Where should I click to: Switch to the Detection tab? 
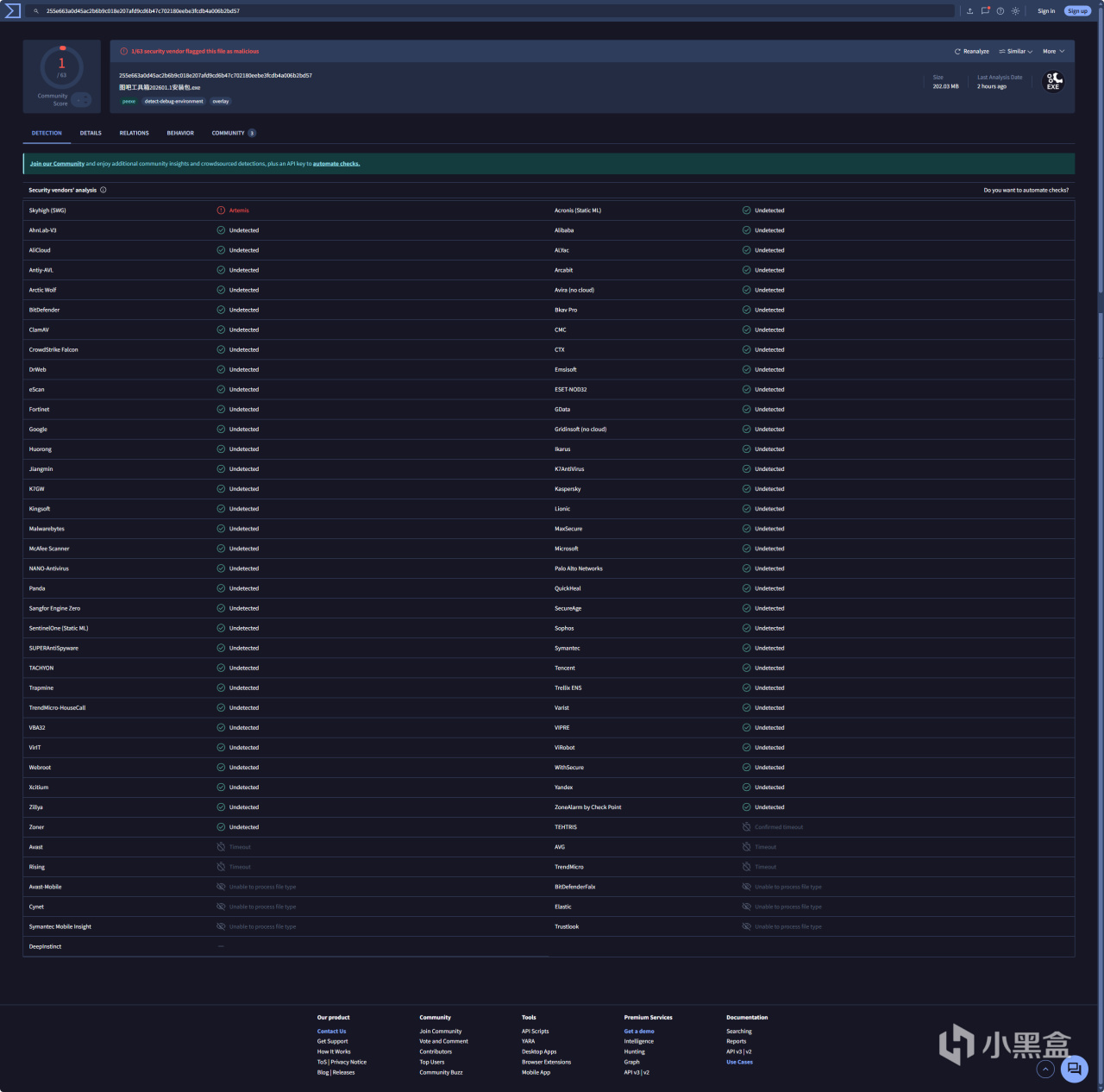click(47, 133)
